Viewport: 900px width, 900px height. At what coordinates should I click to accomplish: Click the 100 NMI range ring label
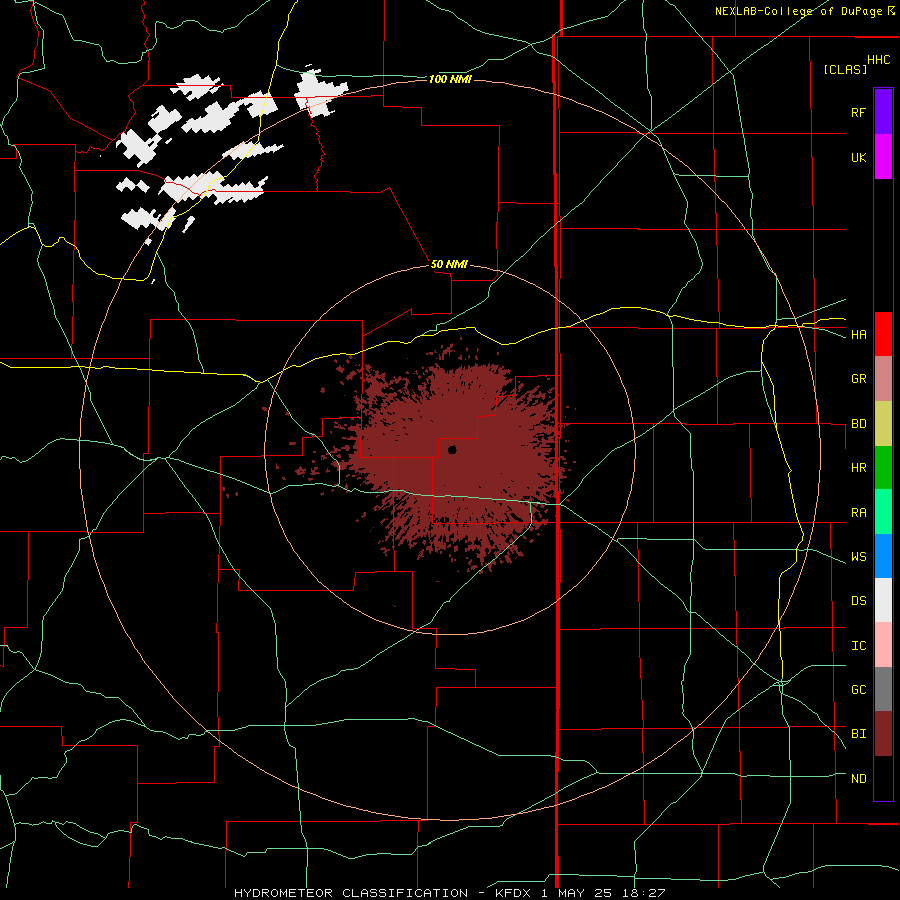pyautogui.click(x=450, y=79)
